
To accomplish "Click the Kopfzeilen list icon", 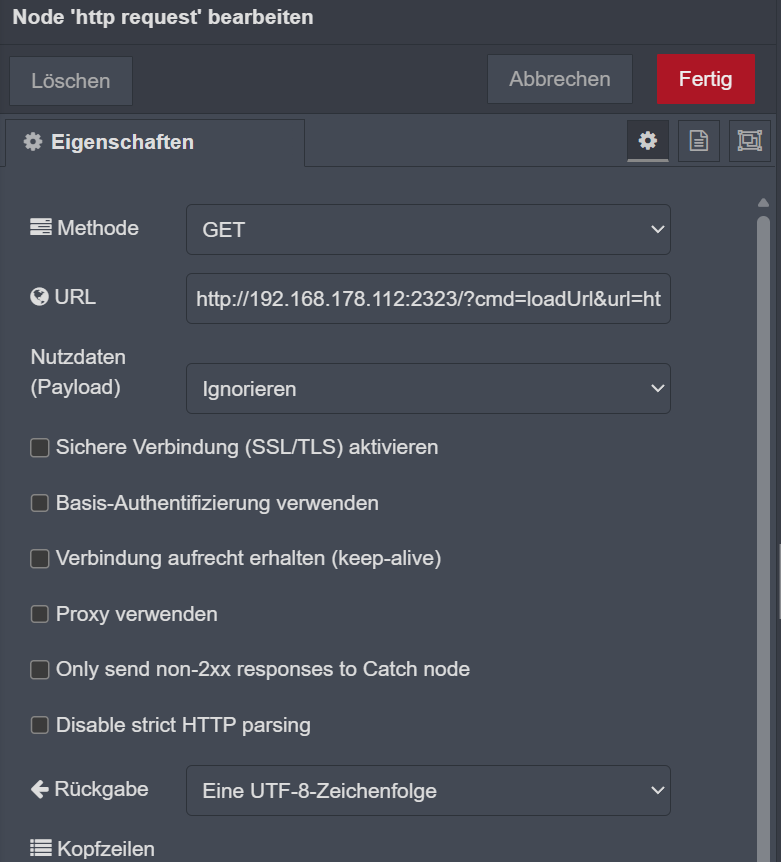I will click(x=40, y=849).
